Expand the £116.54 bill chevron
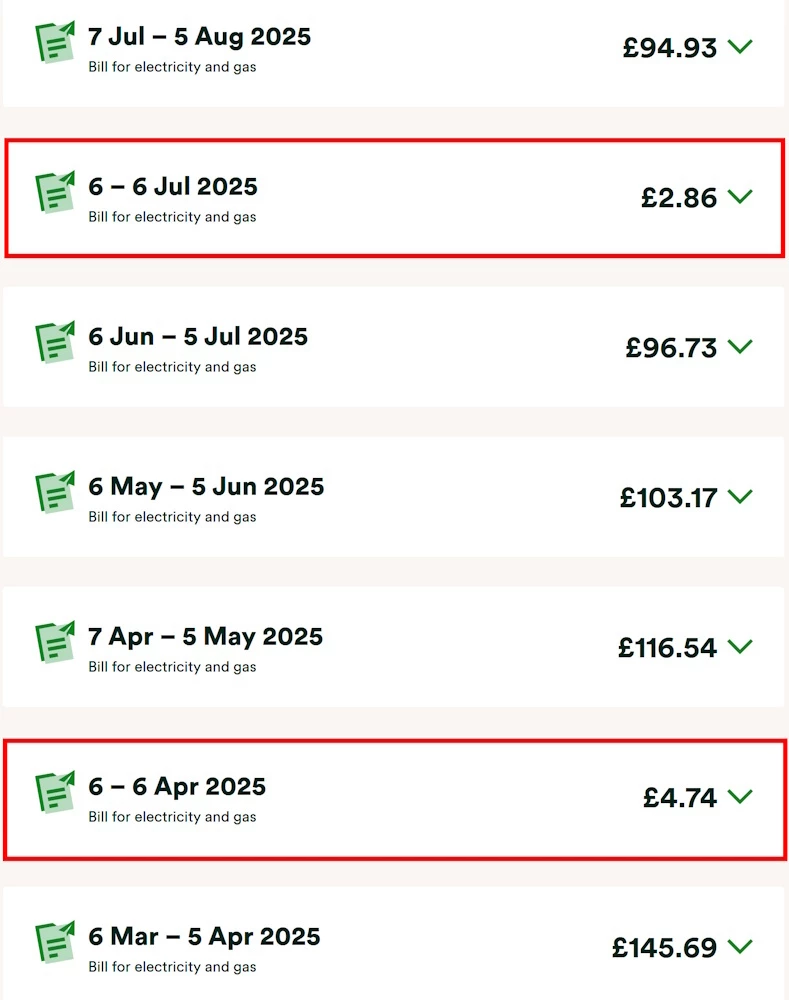Image resolution: width=789 pixels, height=1000 pixels. 740,646
